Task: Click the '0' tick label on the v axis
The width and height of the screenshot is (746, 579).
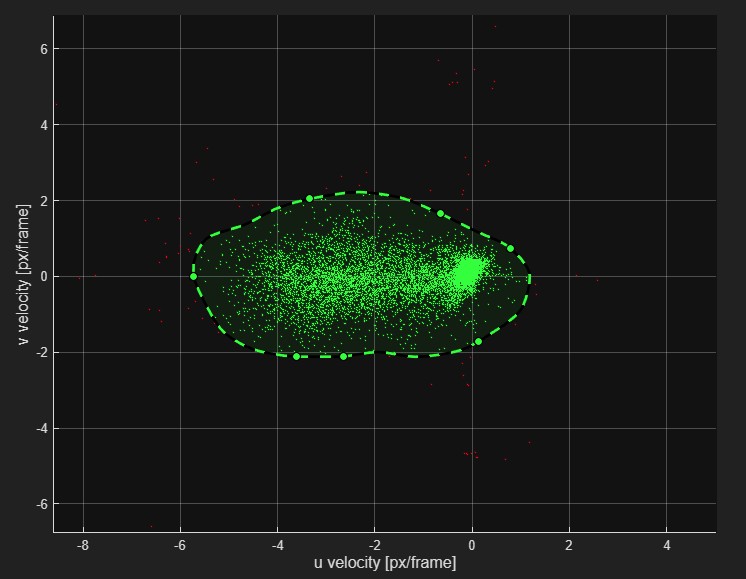Action: tap(44, 277)
